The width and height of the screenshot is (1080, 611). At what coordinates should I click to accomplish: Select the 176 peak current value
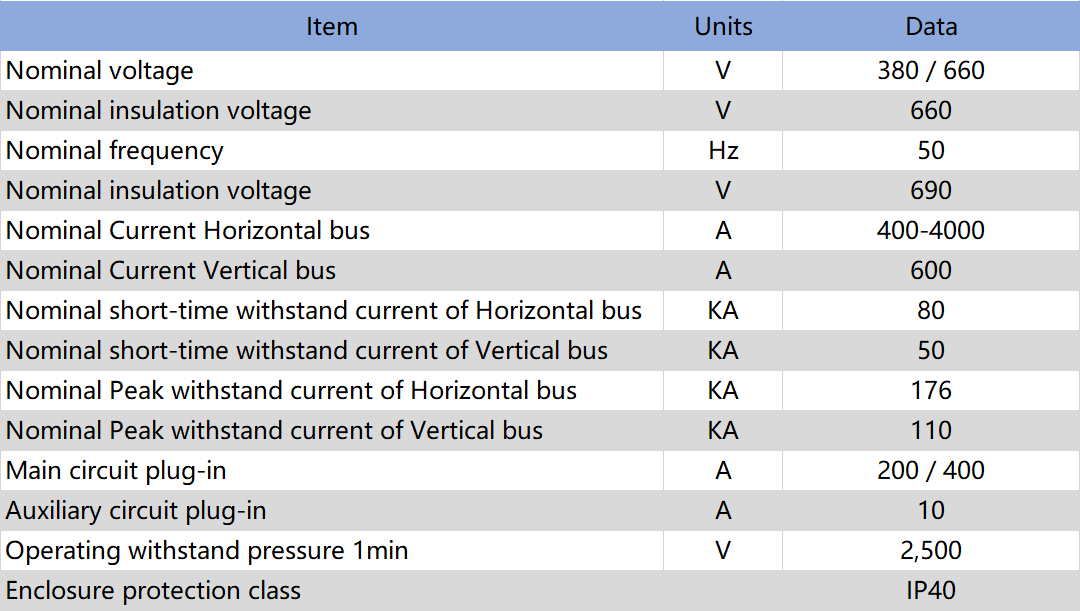coord(931,390)
